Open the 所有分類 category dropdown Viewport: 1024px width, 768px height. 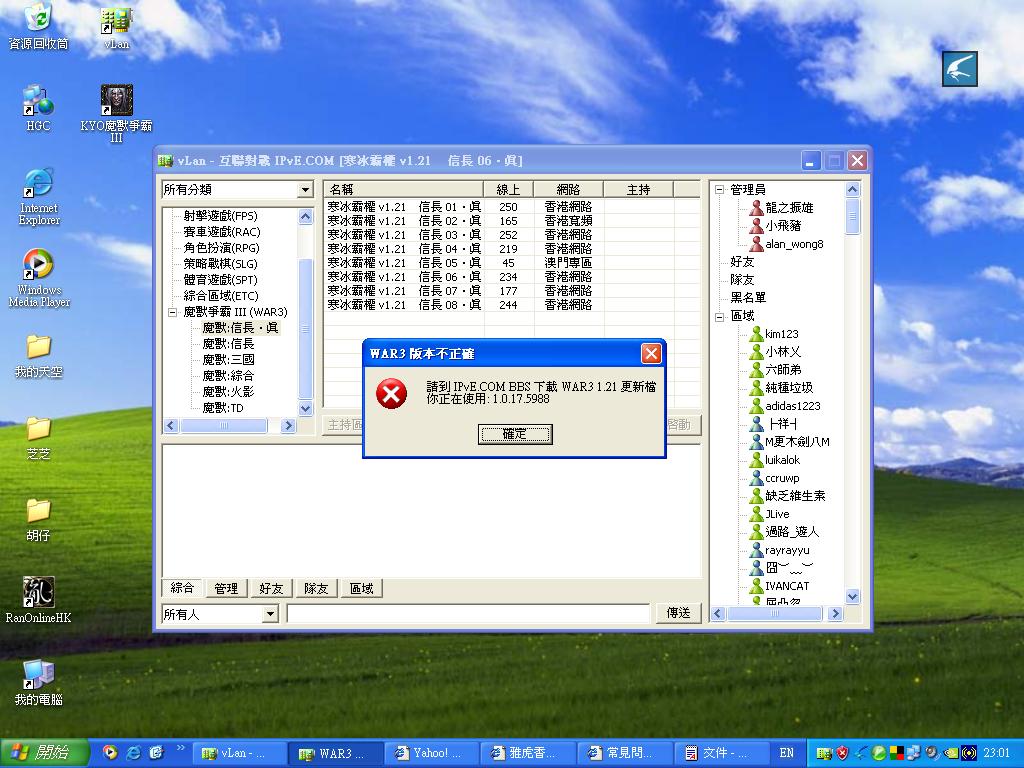click(x=305, y=190)
